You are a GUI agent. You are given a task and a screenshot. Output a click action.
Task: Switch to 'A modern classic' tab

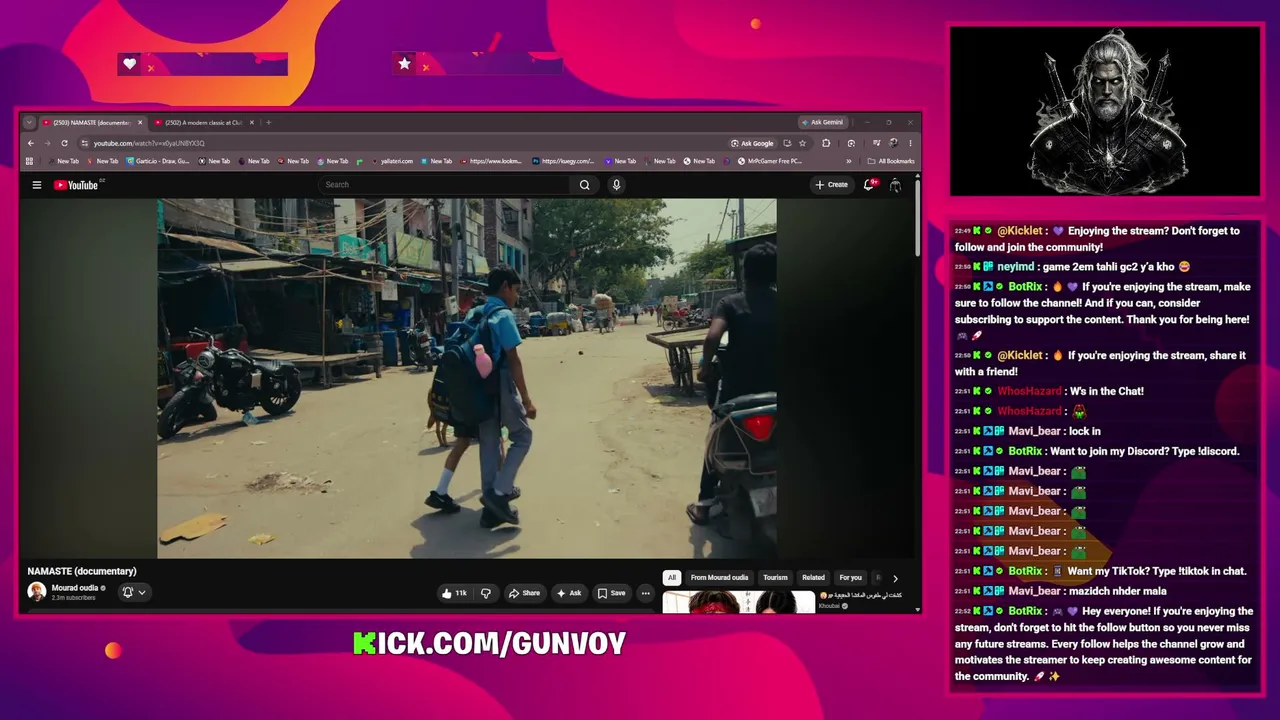tap(202, 122)
